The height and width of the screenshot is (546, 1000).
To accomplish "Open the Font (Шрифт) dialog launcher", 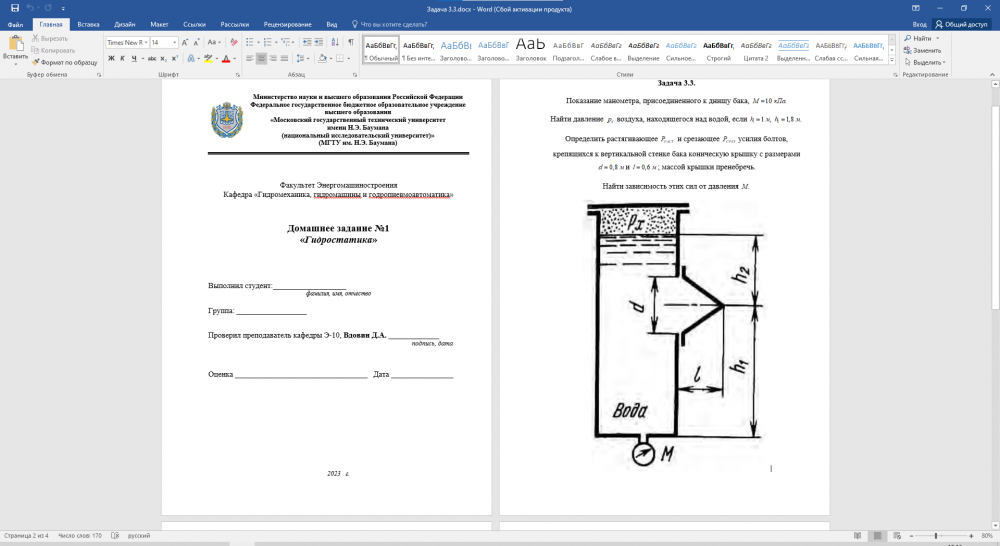I will [237, 75].
